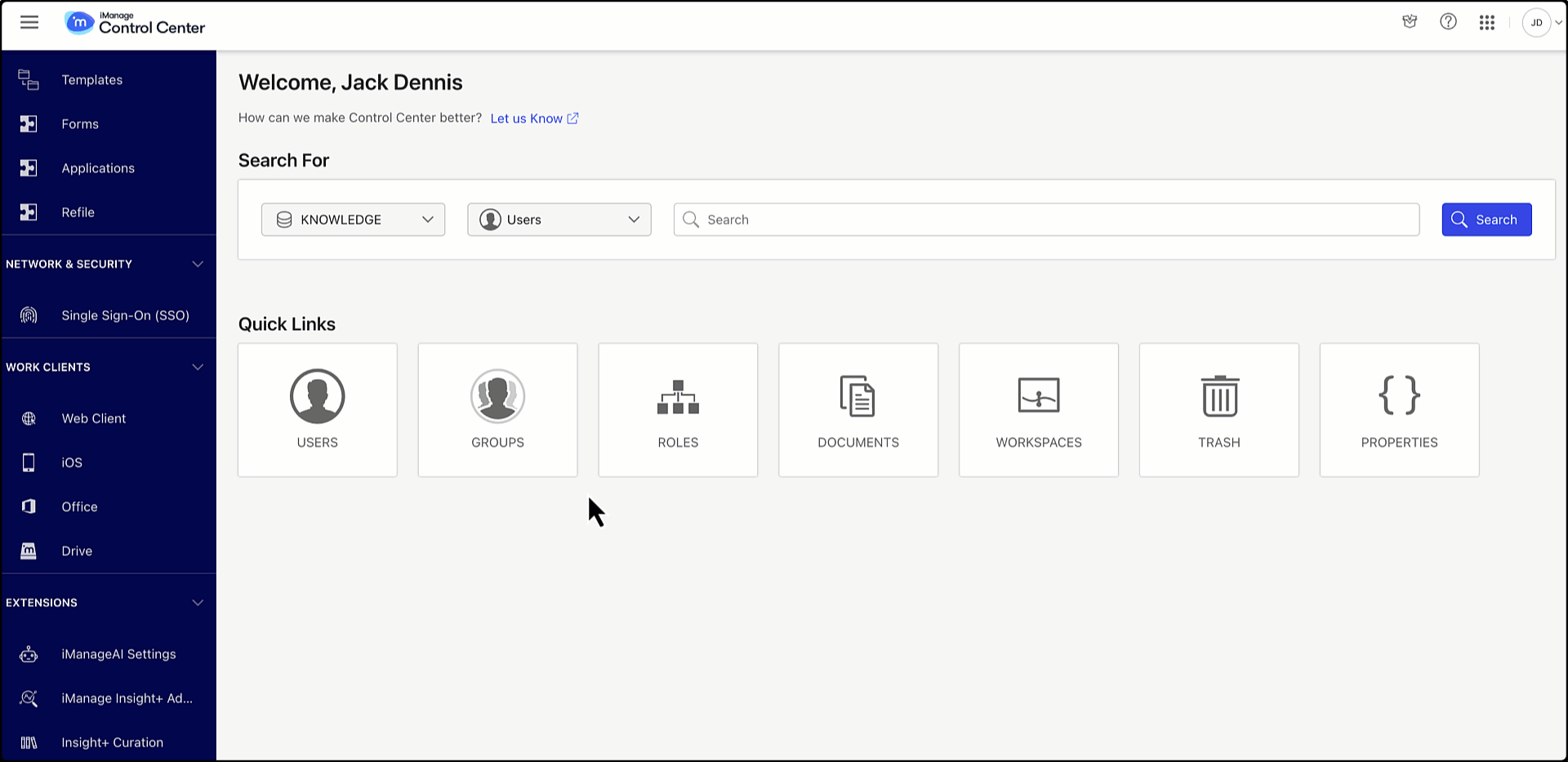Change the Users search type dropdown

pos(559,219)
